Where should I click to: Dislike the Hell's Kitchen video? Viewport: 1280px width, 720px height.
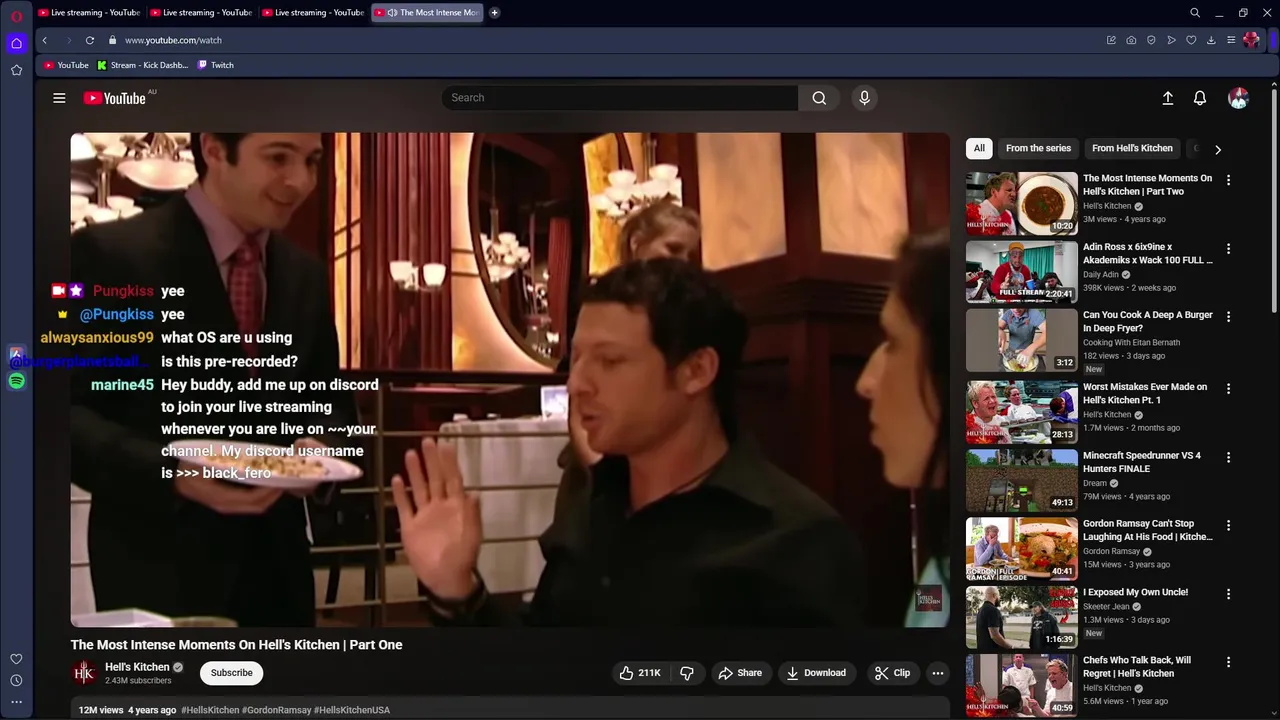pyautogui.click(x=687, y=673)
